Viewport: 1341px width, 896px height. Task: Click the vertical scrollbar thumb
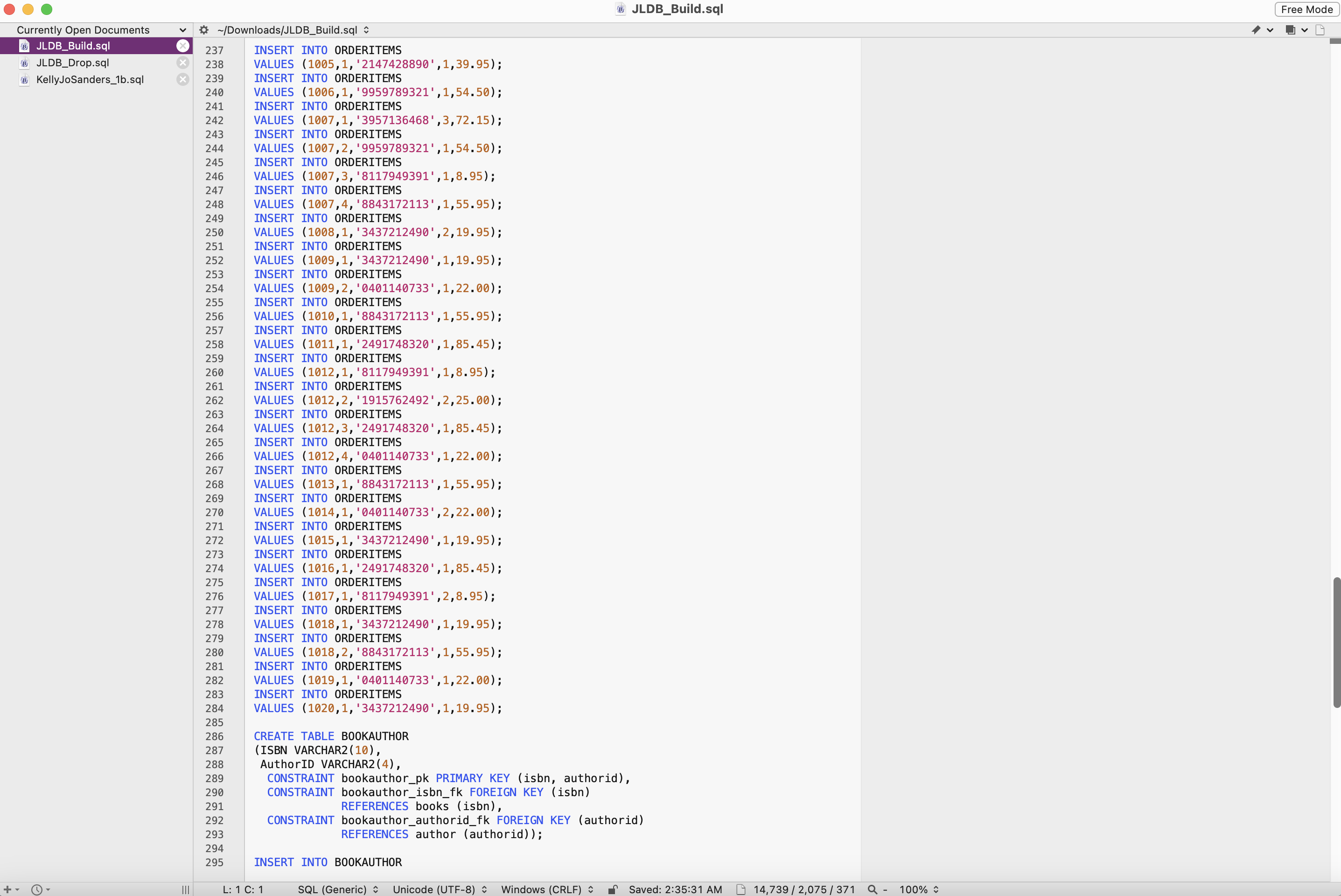(x=1336, y=642)
